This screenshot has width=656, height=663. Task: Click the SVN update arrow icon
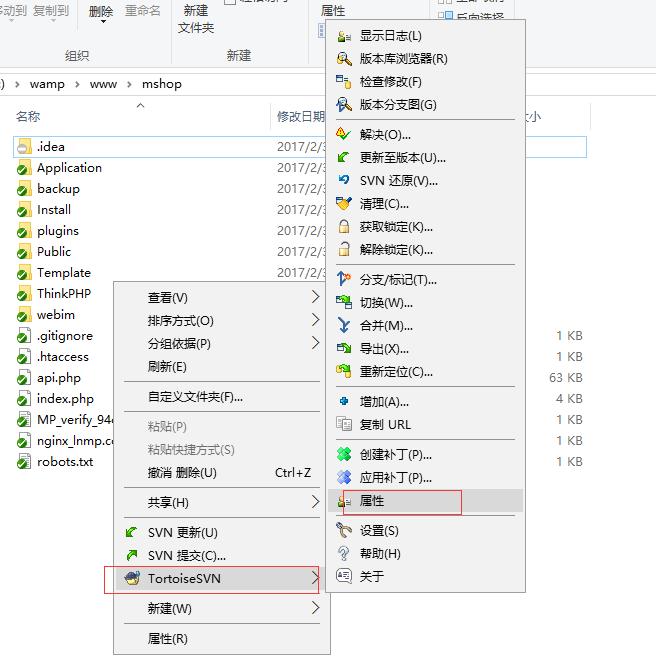132,532
